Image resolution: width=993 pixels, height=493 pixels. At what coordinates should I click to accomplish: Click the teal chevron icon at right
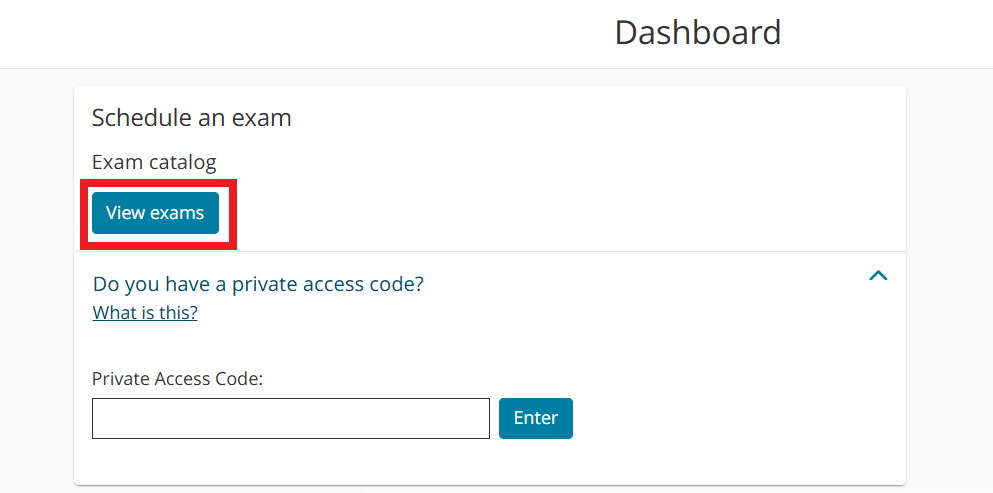coord(878,276)
